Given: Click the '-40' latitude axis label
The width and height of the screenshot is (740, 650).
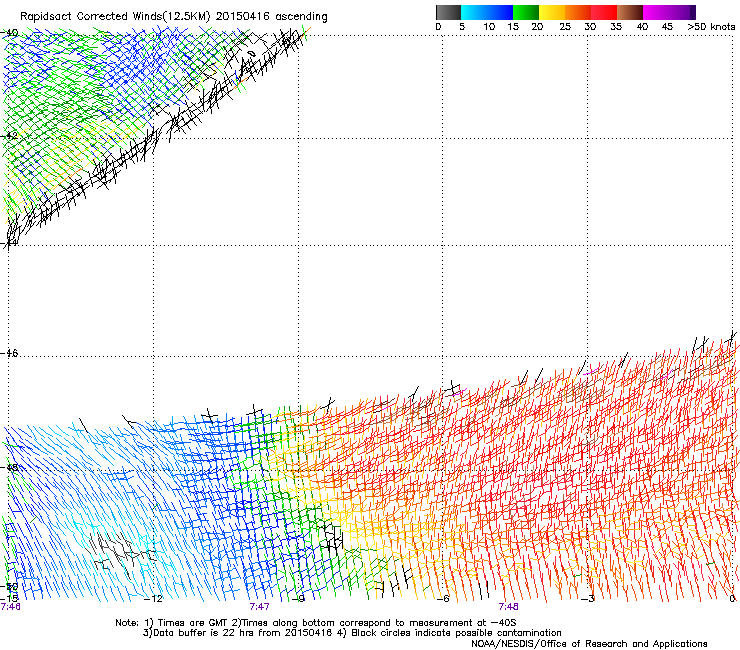Looking at the screenshot, I should [10, 33].
